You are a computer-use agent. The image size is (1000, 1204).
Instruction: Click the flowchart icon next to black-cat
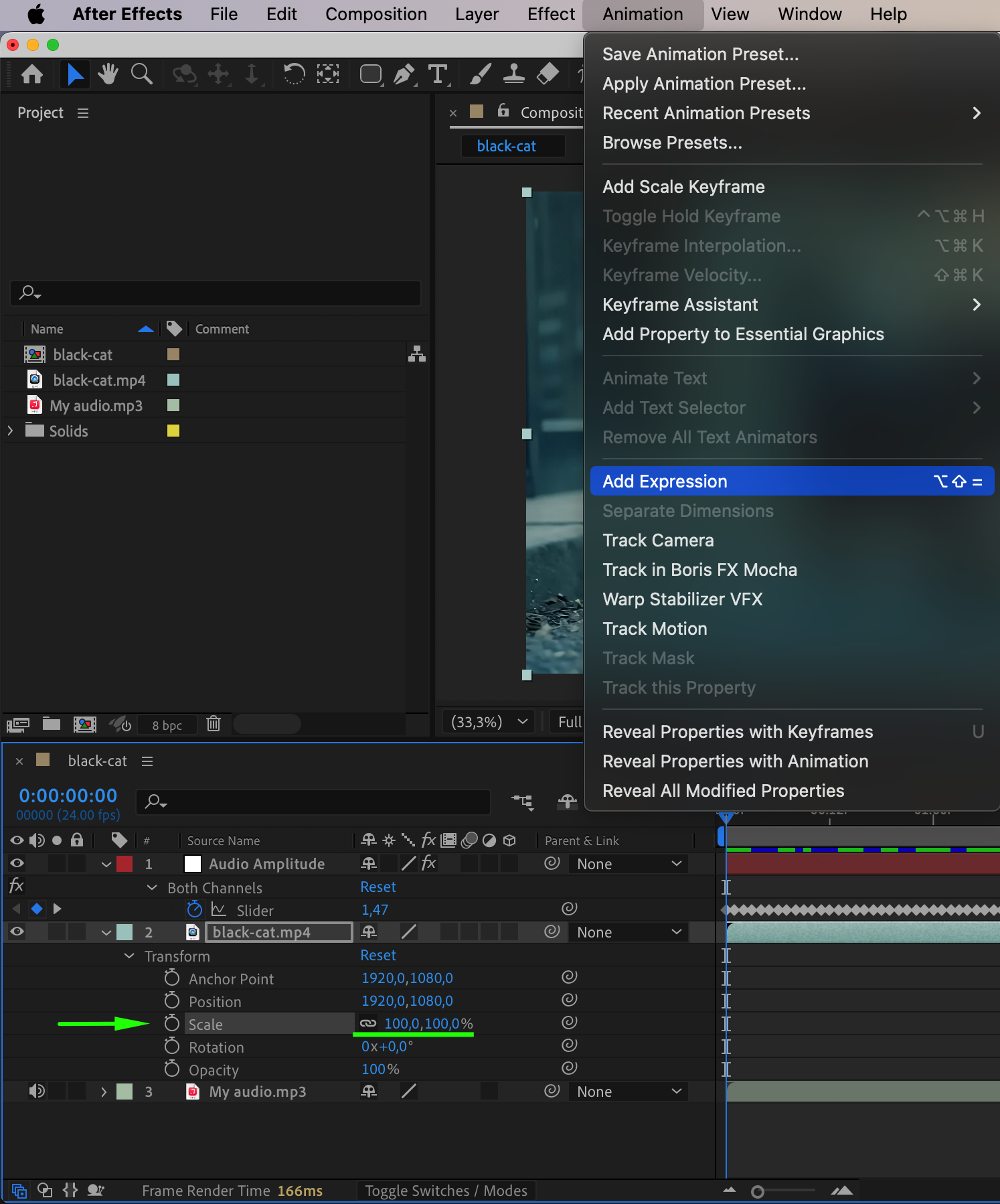pyautogui.click(x=417, y=354)
